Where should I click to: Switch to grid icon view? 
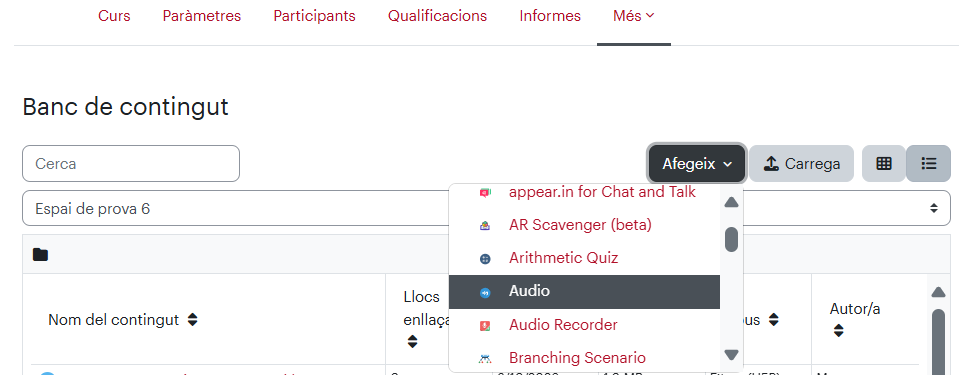[x=884, y=164]
